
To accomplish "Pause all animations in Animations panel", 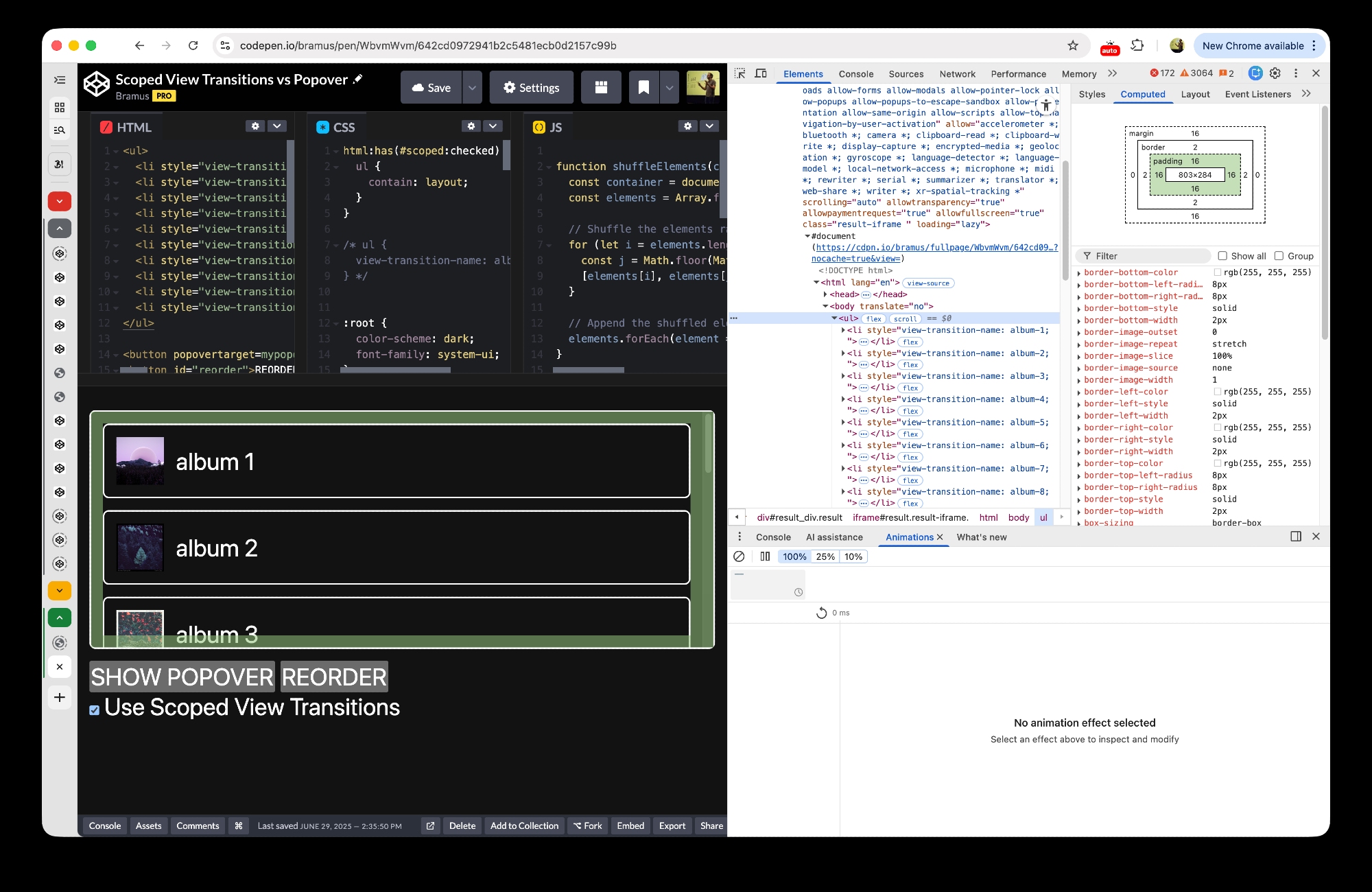I will [x=765, y=556].
